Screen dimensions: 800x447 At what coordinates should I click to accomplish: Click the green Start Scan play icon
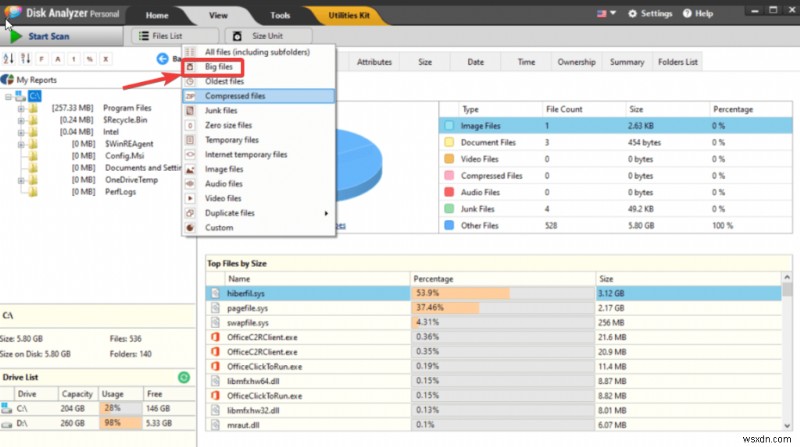pyautogui.click(x=16, y=36)
